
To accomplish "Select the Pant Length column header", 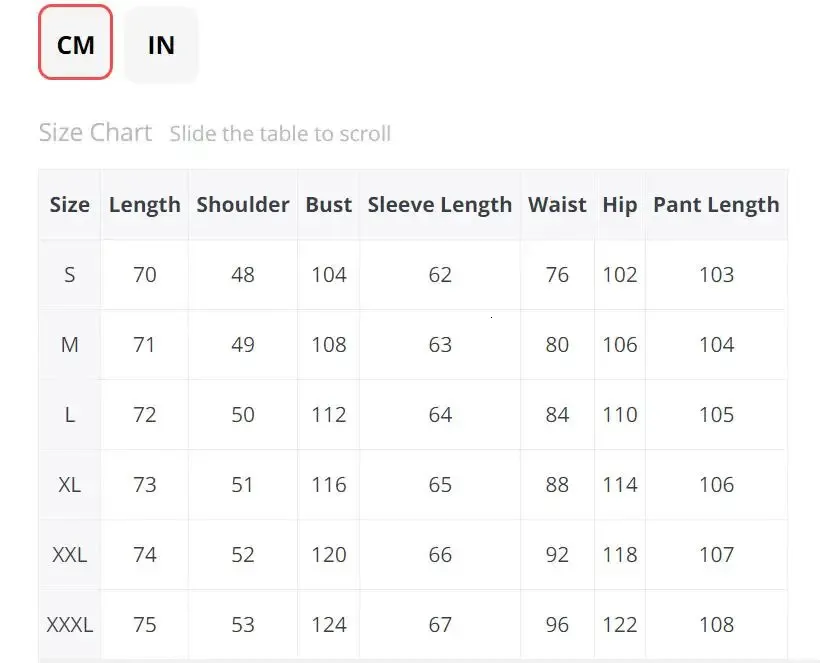I will (x=716, y=205).
